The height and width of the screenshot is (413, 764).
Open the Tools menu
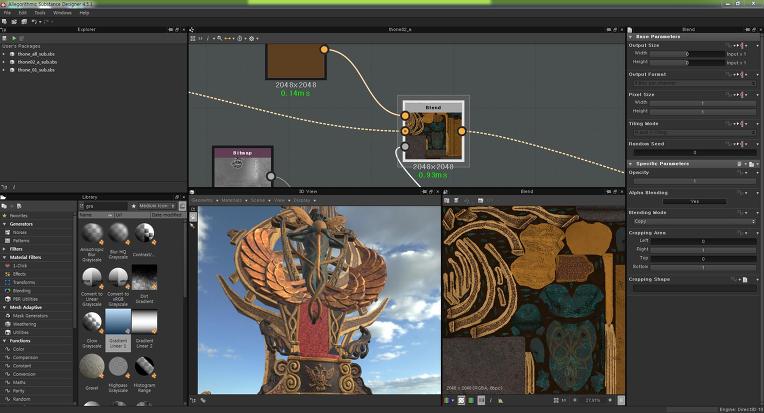pyautogui.click(x=40, y=13)
